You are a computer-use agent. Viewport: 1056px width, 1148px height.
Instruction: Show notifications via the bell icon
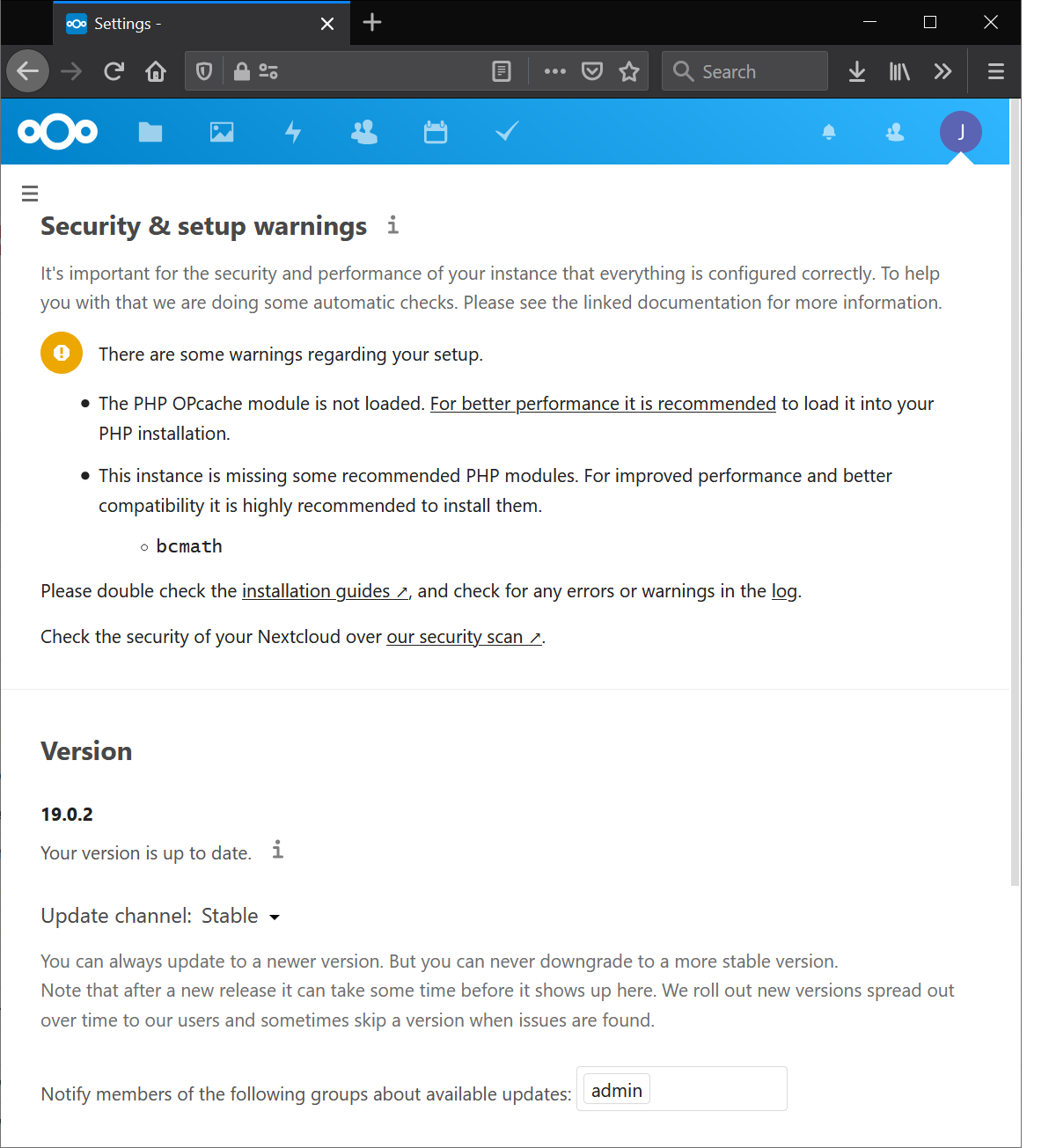coord(829,132)
